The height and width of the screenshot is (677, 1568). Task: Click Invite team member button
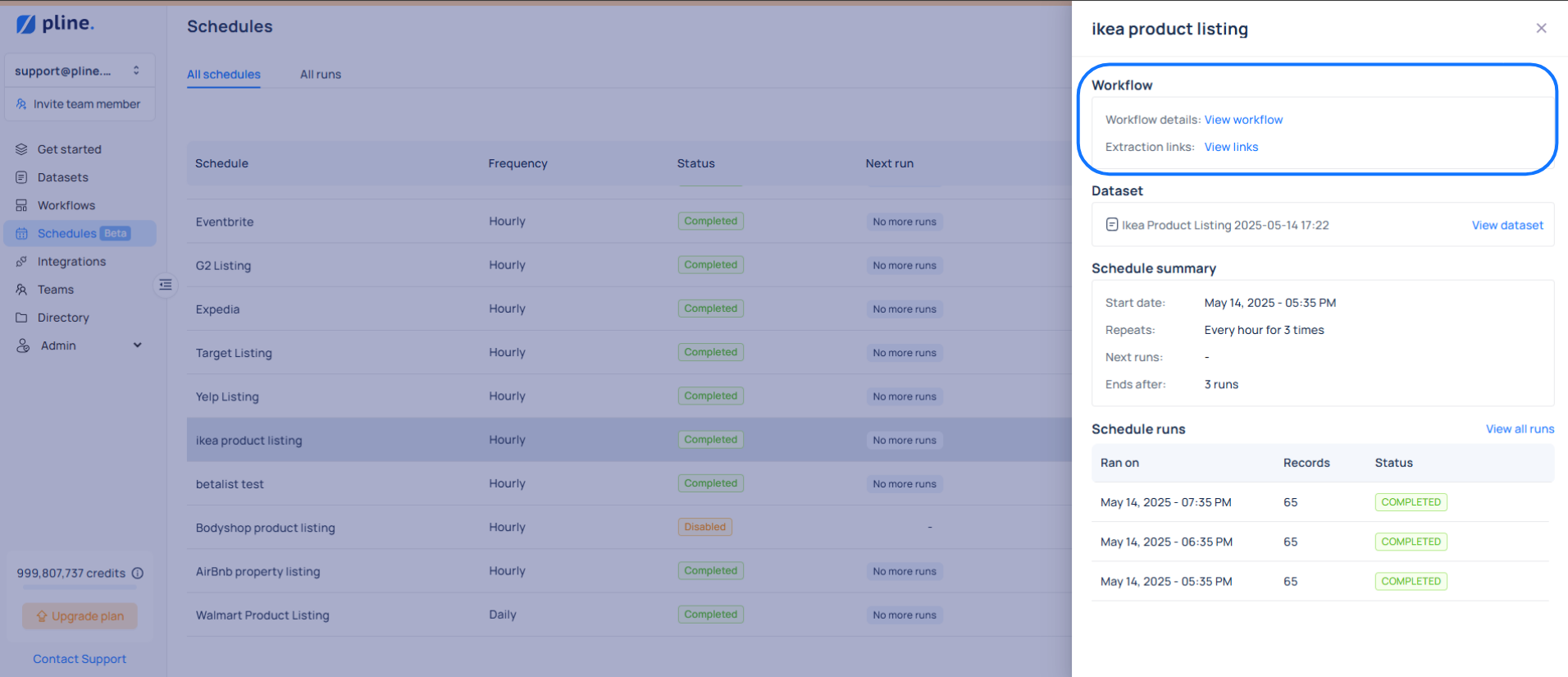click(79, 104)
